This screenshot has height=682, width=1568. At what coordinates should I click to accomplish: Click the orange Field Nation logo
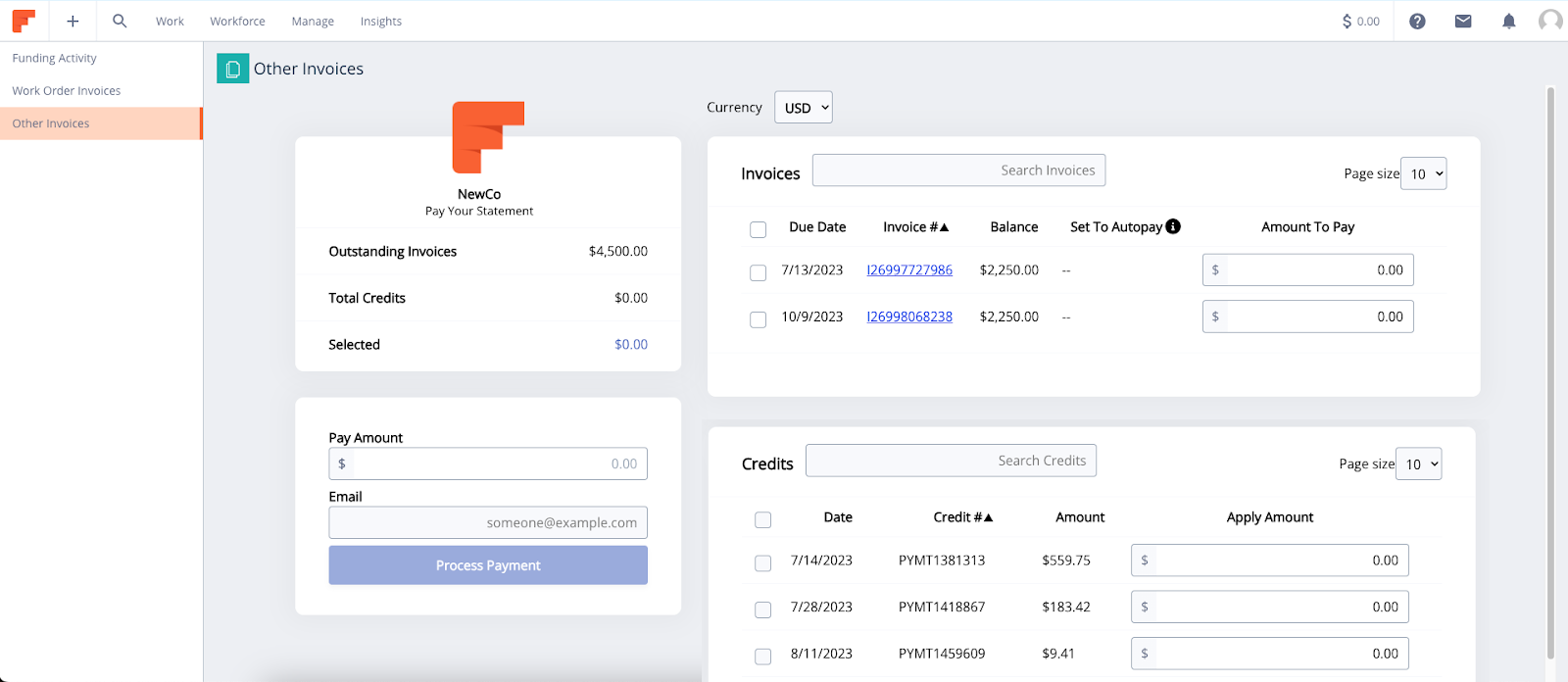24,21
